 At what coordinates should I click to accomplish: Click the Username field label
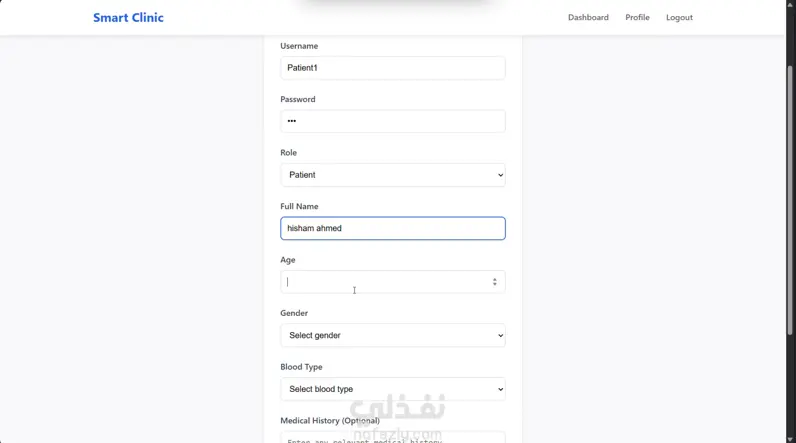coord(299,46)
